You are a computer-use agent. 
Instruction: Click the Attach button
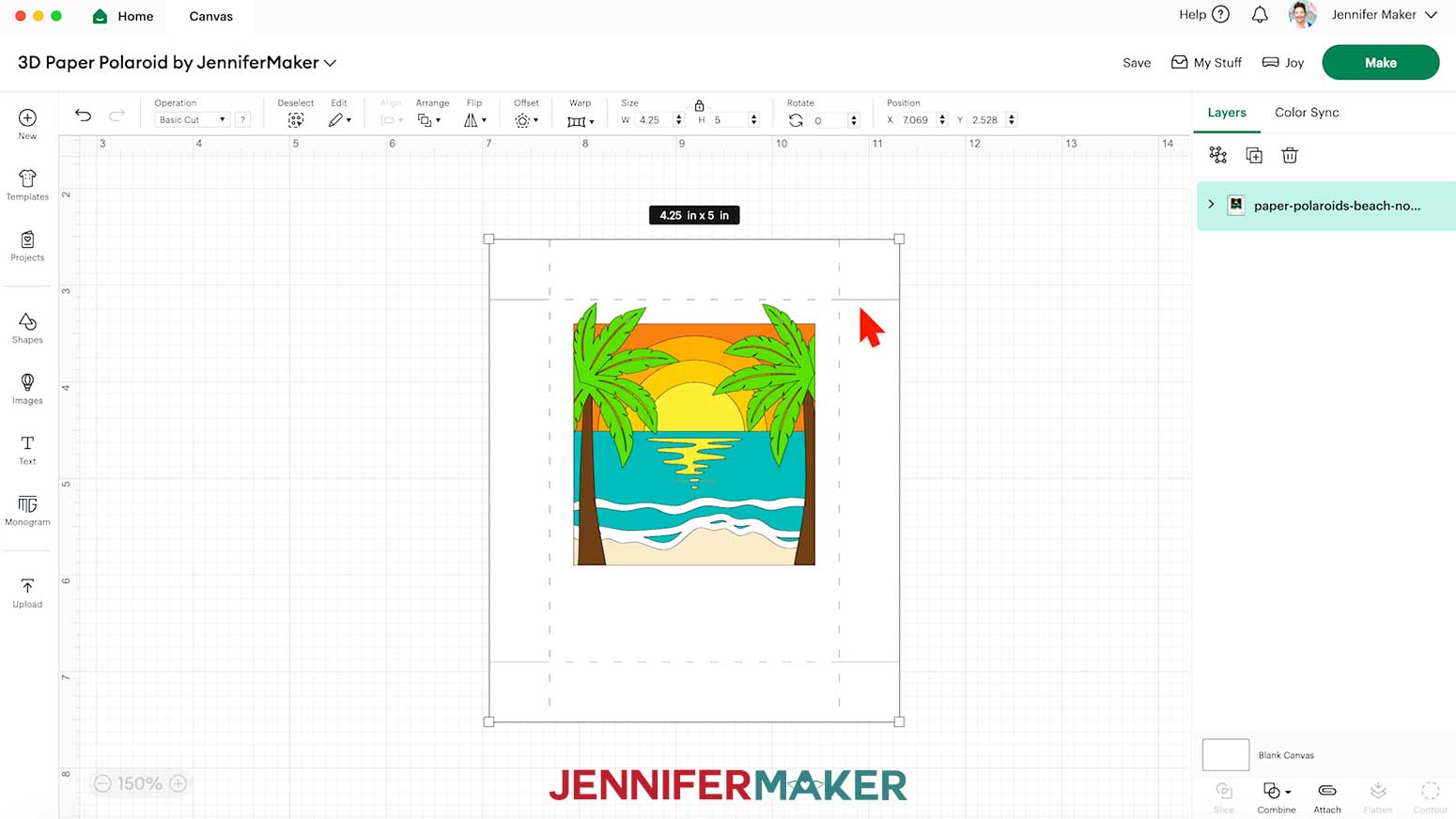pos(1327,796)
